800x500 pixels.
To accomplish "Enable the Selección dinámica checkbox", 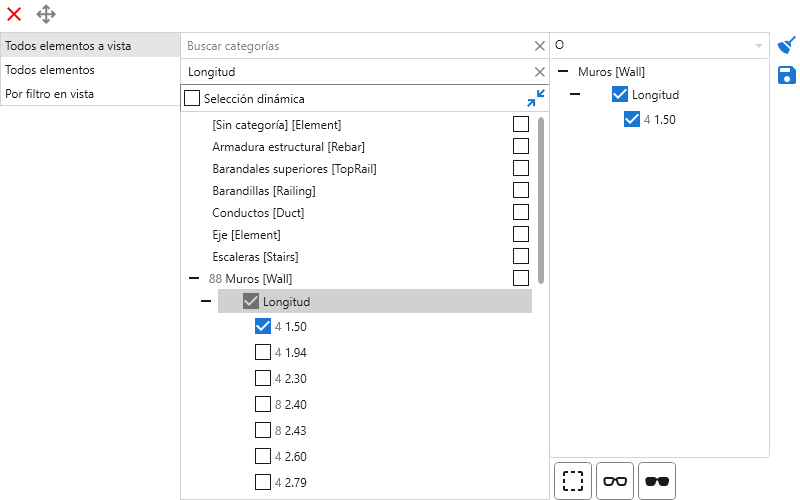I will [192, 99].
